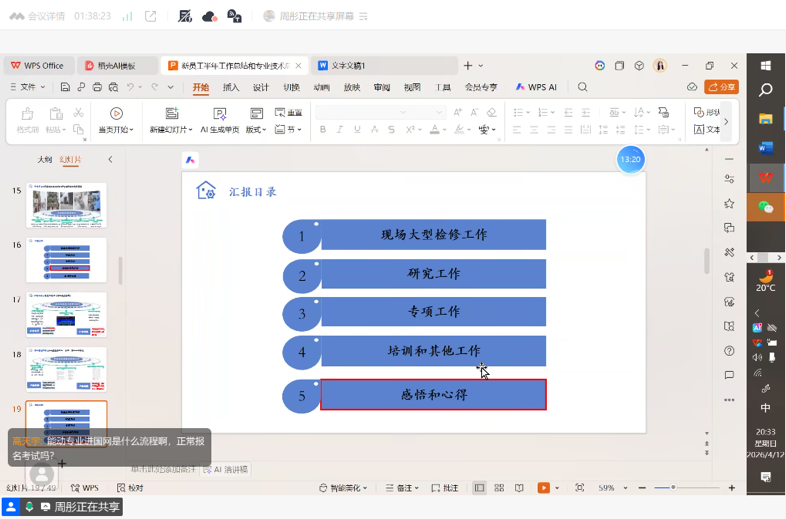Click the WeChat icon in Windows taskbar
Viewport: 786px width, 520px height.
coord(766,207)
